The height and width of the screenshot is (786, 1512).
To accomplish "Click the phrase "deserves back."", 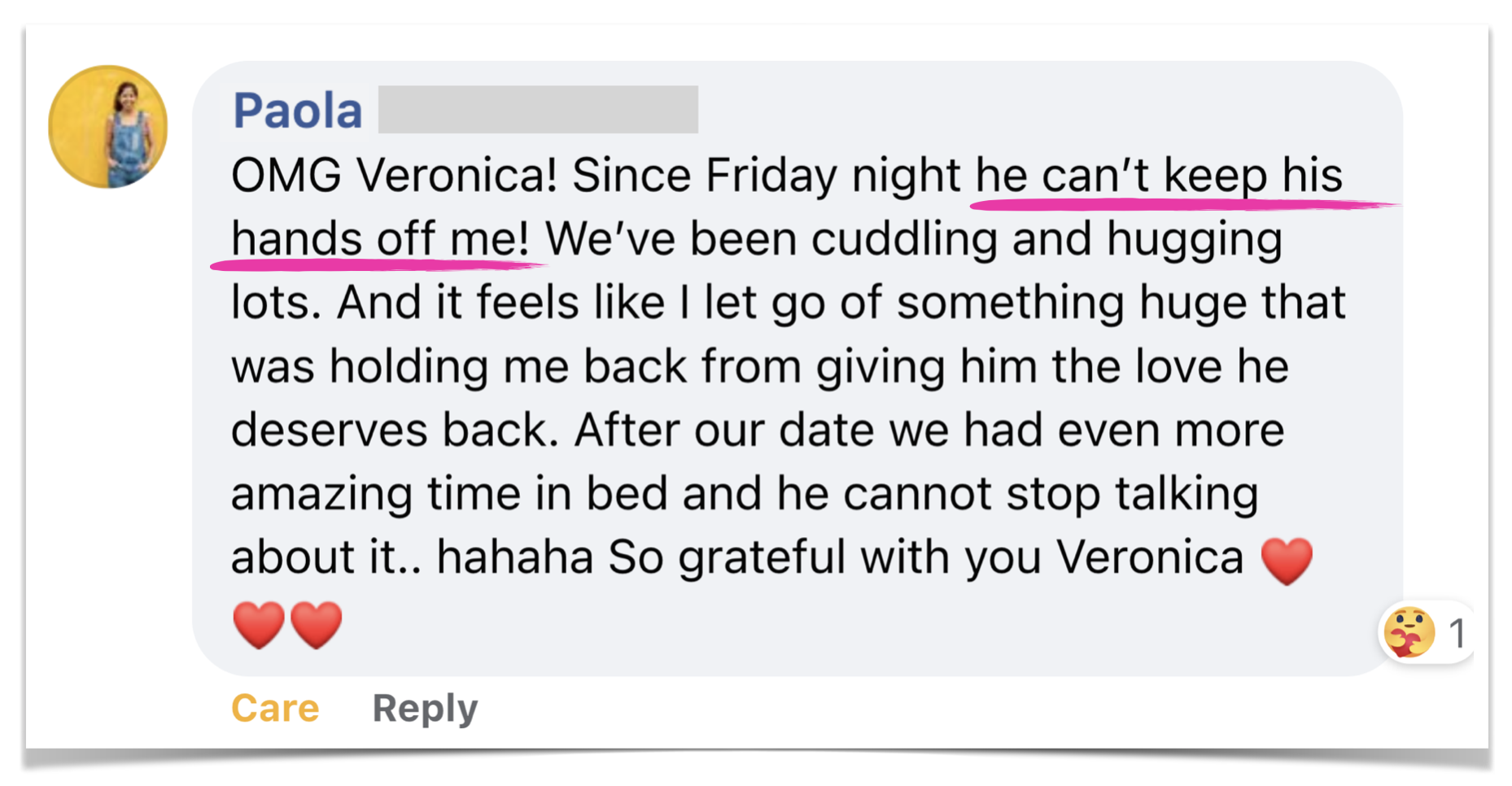I will (x=395, y=430).
